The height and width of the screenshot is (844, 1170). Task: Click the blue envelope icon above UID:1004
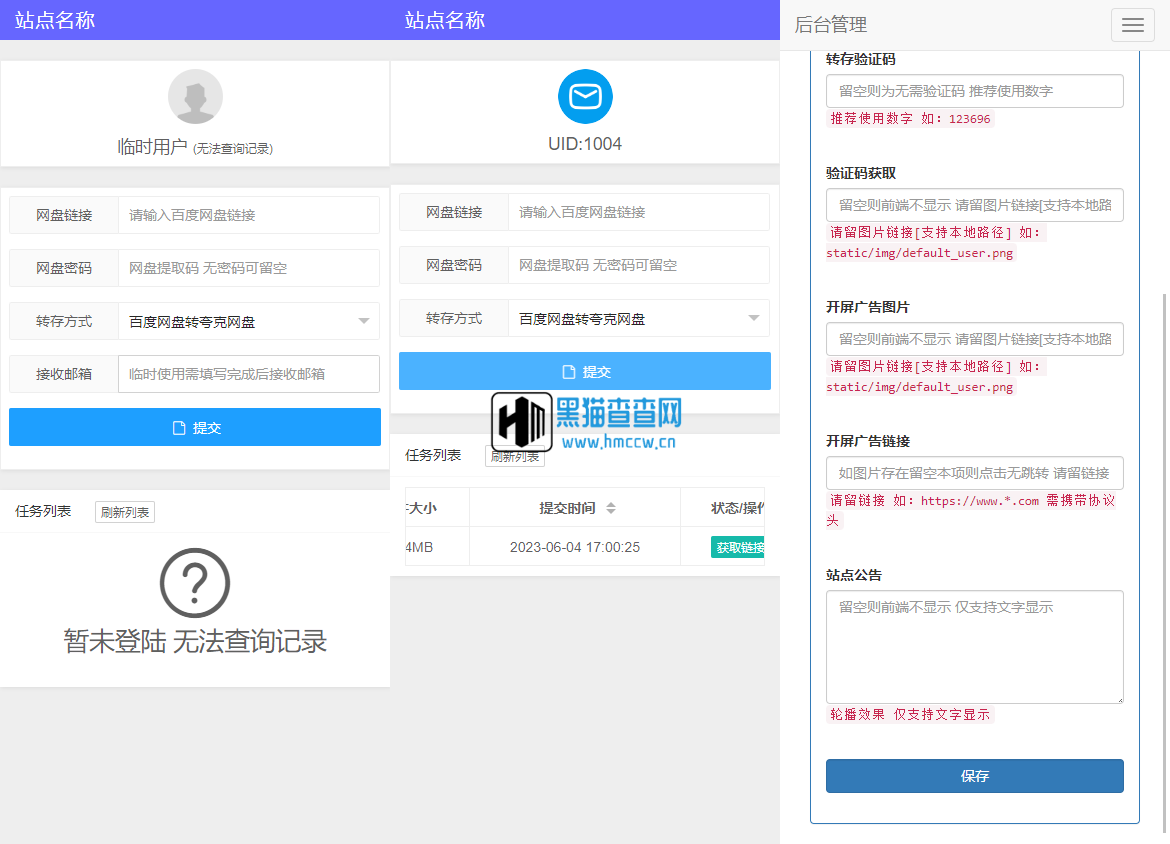(x=585, y=96)
